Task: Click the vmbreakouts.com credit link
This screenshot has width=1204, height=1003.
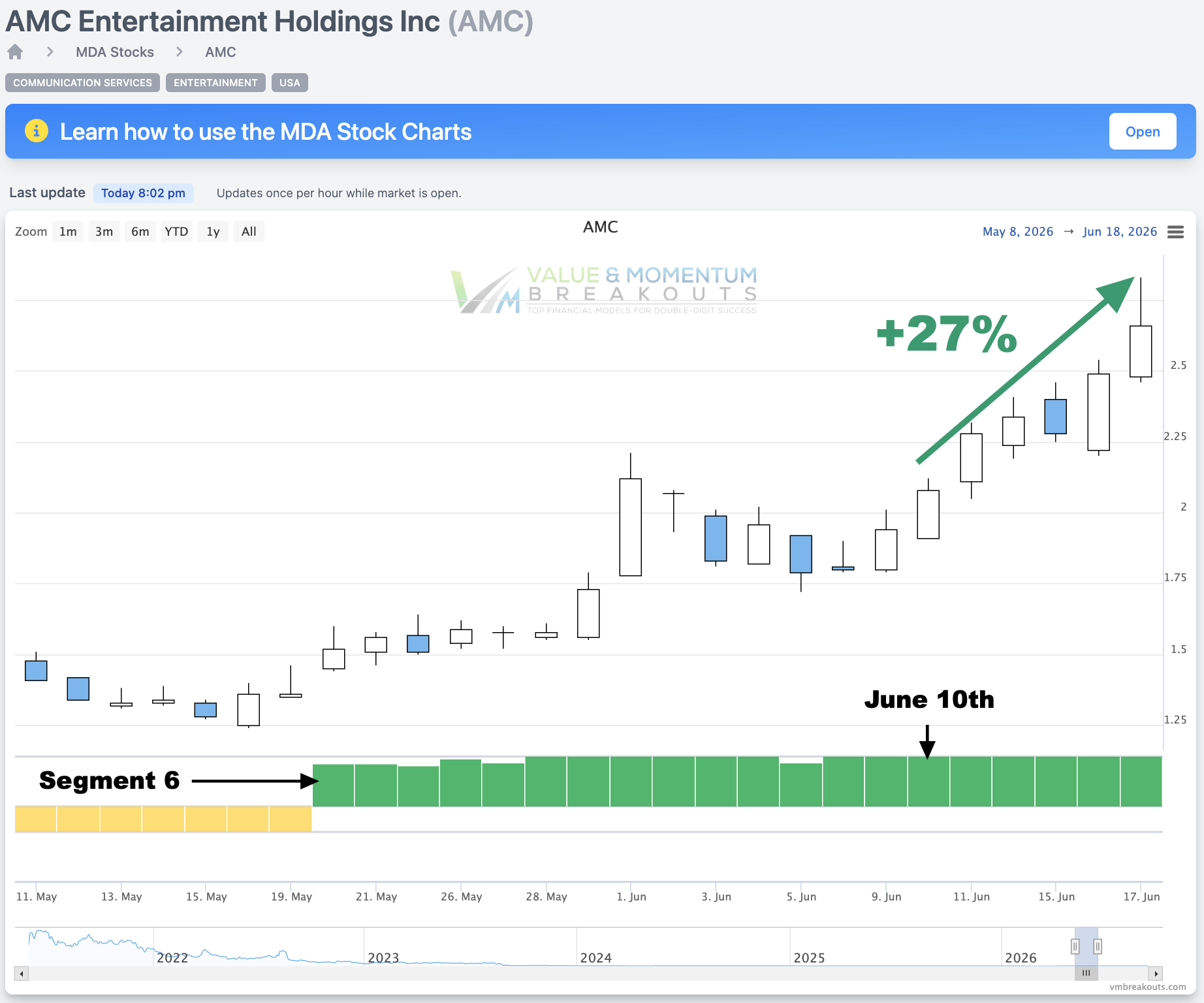Action: pos(1147,987)
